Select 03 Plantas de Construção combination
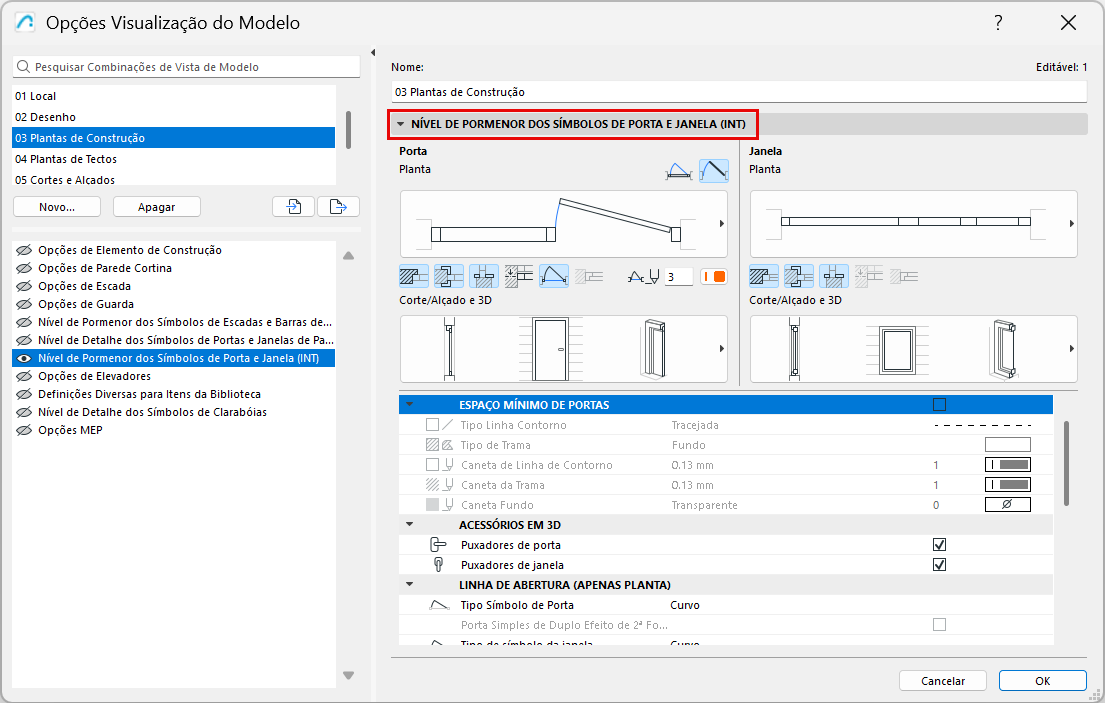Viewport: 1105px width, 703px height. [x=173, y=138]
